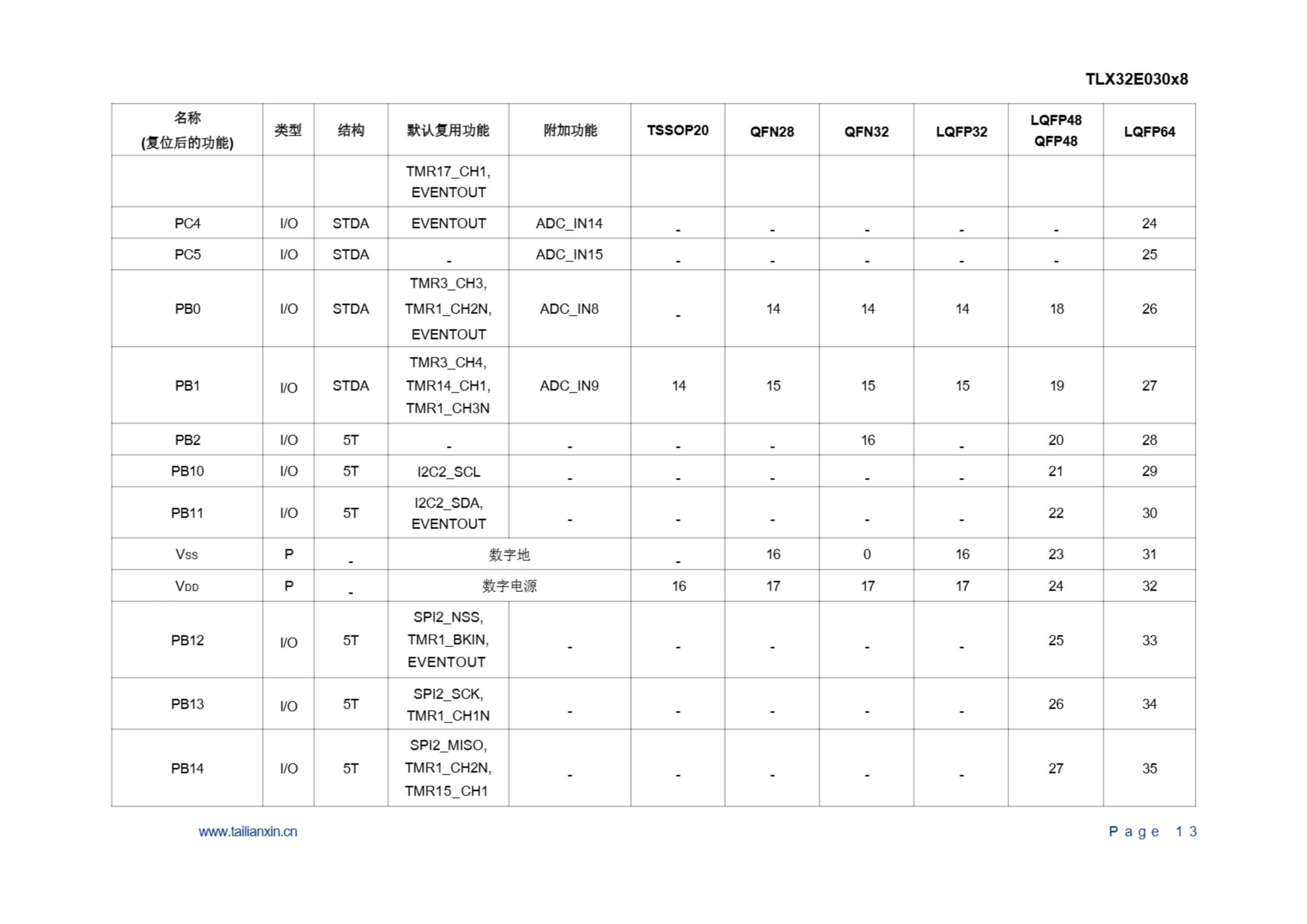1307x924 pixels.
Task: Select the PB12 pin name cell
Action: coord(187,640)
